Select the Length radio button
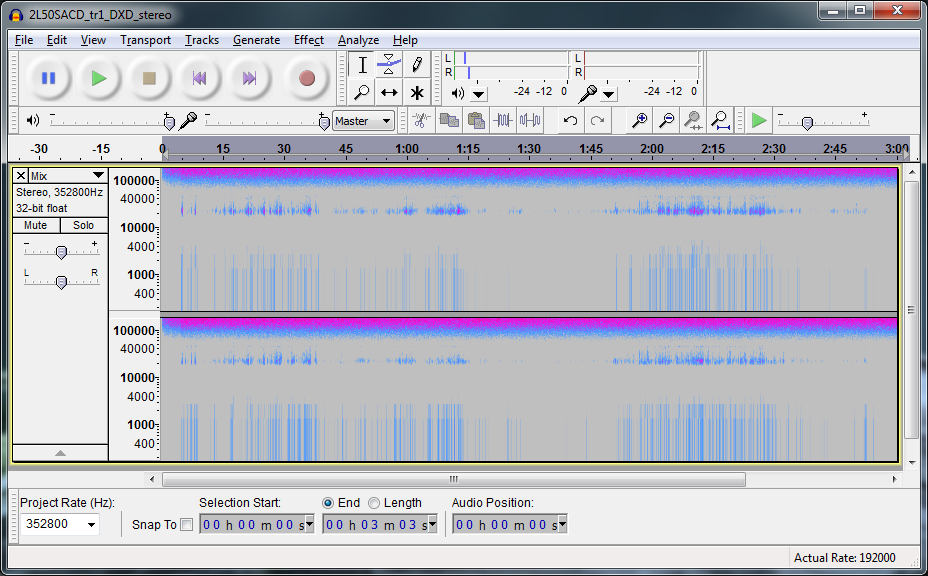 tap(373, 503)
